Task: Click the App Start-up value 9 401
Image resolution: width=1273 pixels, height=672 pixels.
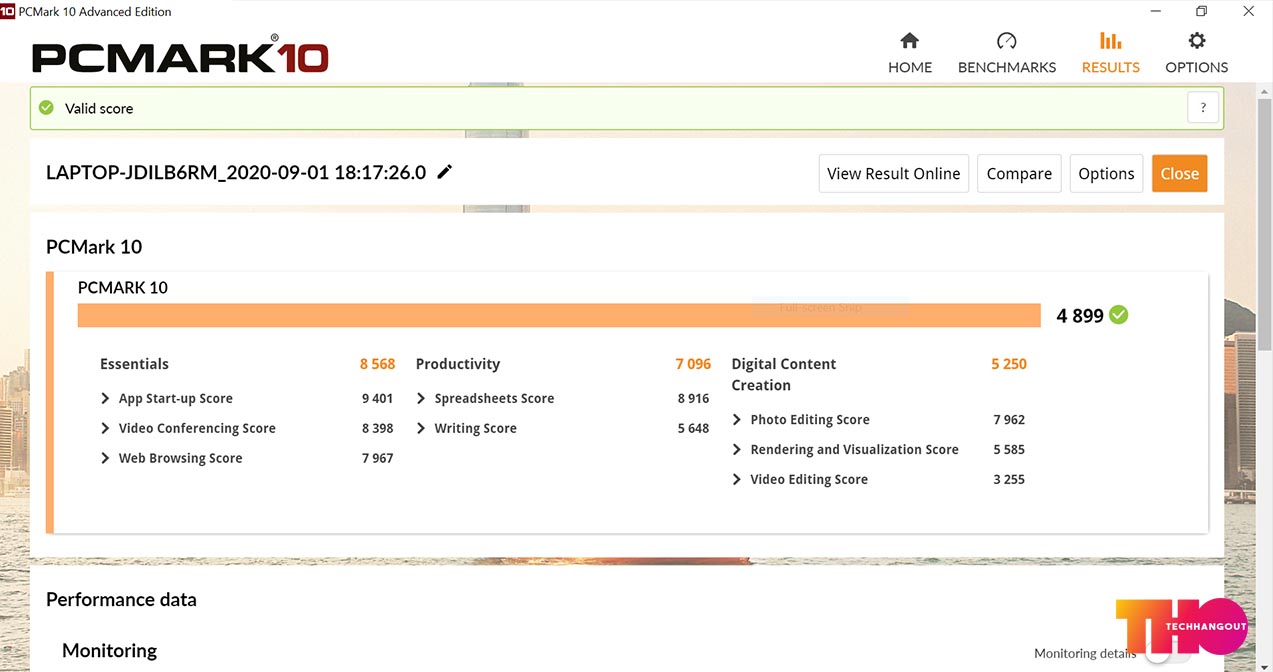Action: pyautogui.click(x=377, y=398)
